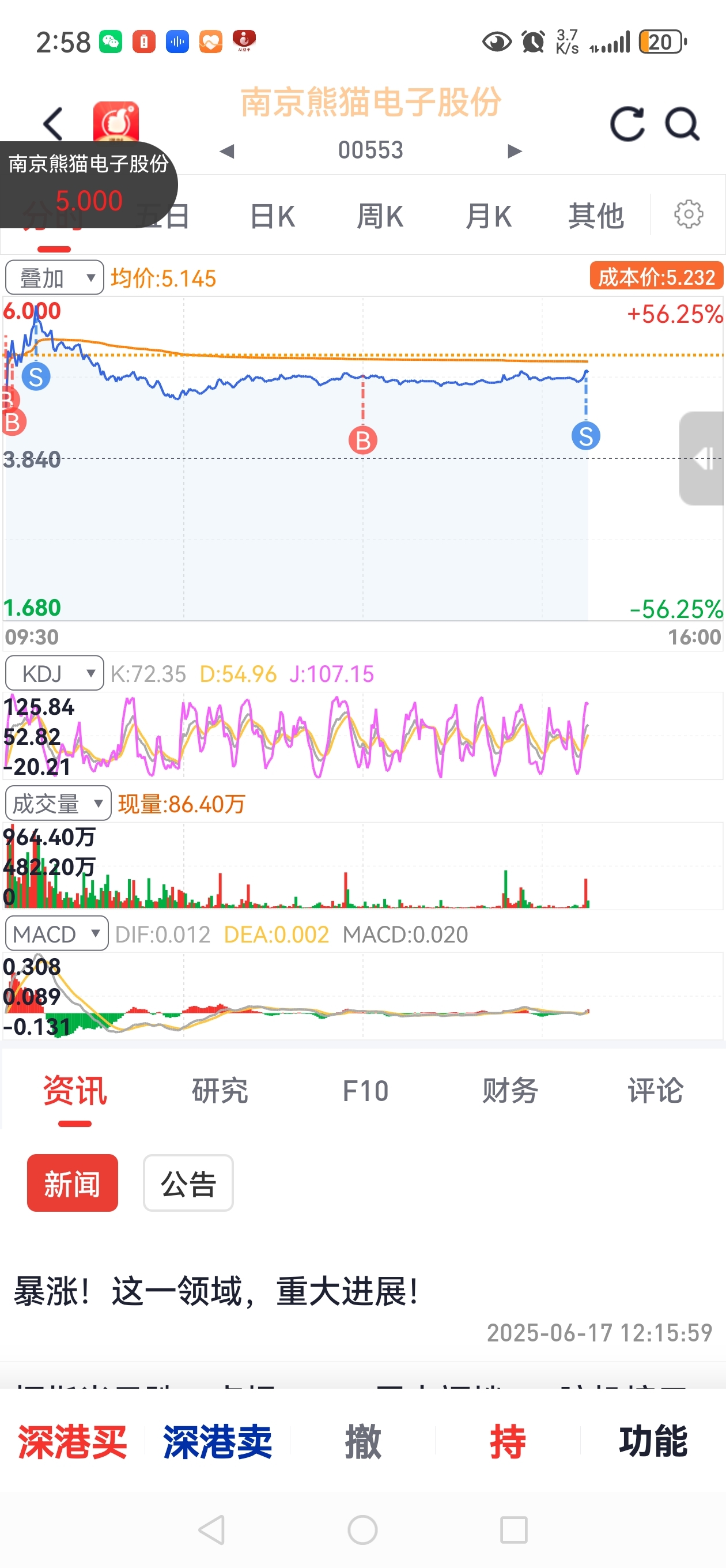The height and width of the screenshot is (1568, 726).
Task: Open the 其他 chart period tab
Action: coord(596,216)
